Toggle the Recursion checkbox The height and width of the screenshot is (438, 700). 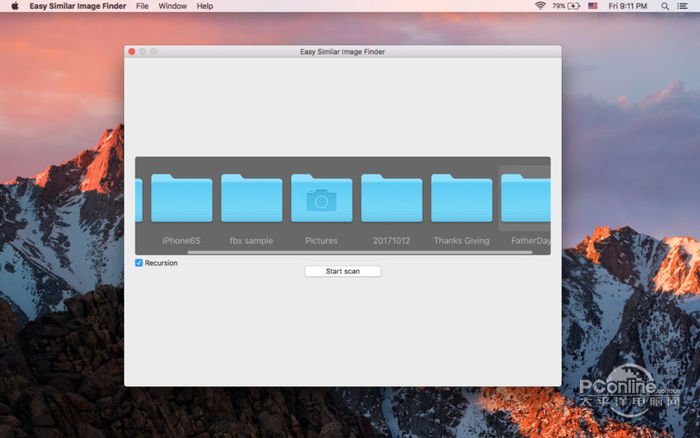point(139,263)
